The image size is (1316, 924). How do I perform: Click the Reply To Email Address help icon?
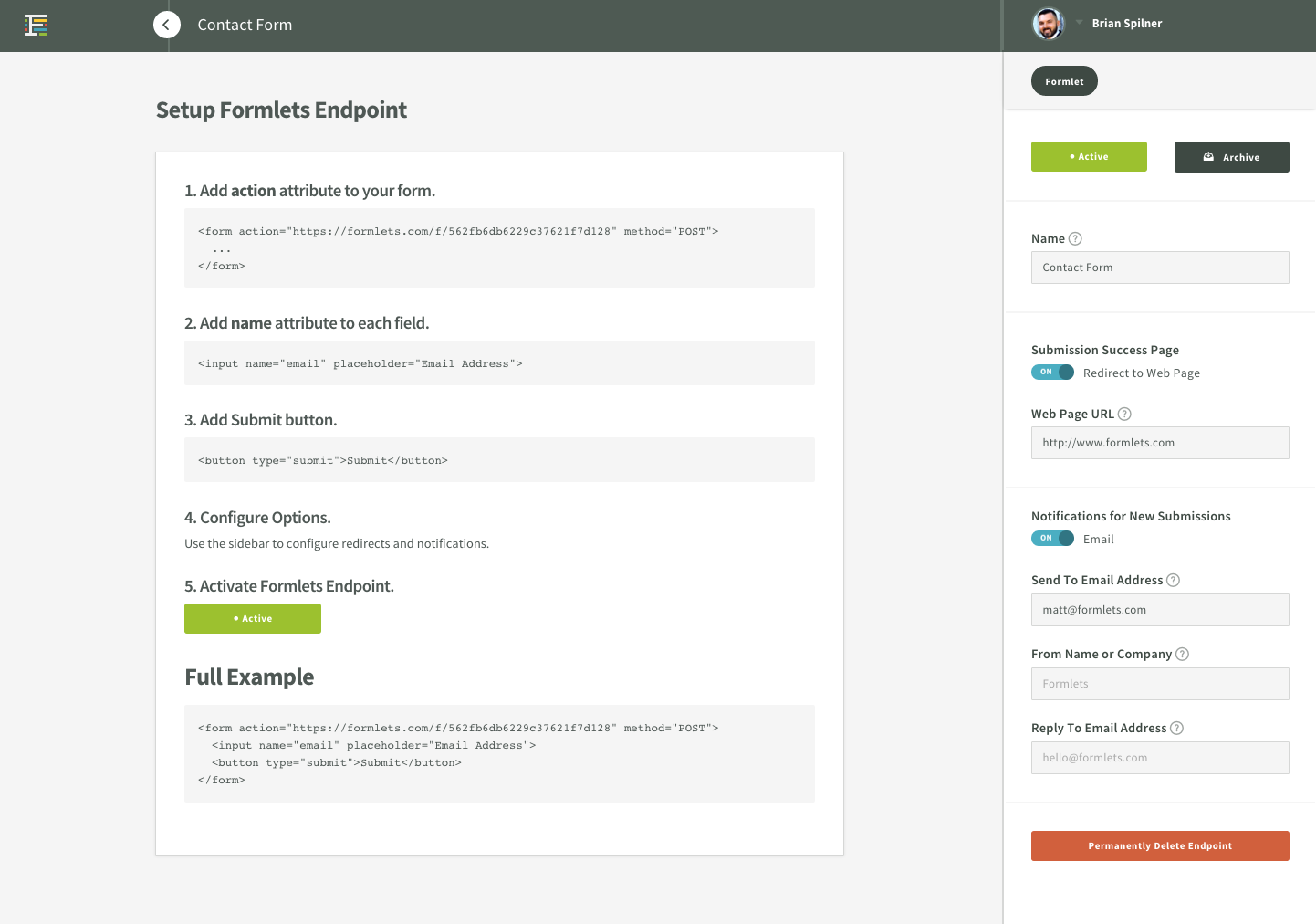pyautogui.click(x=1177, y=728)
